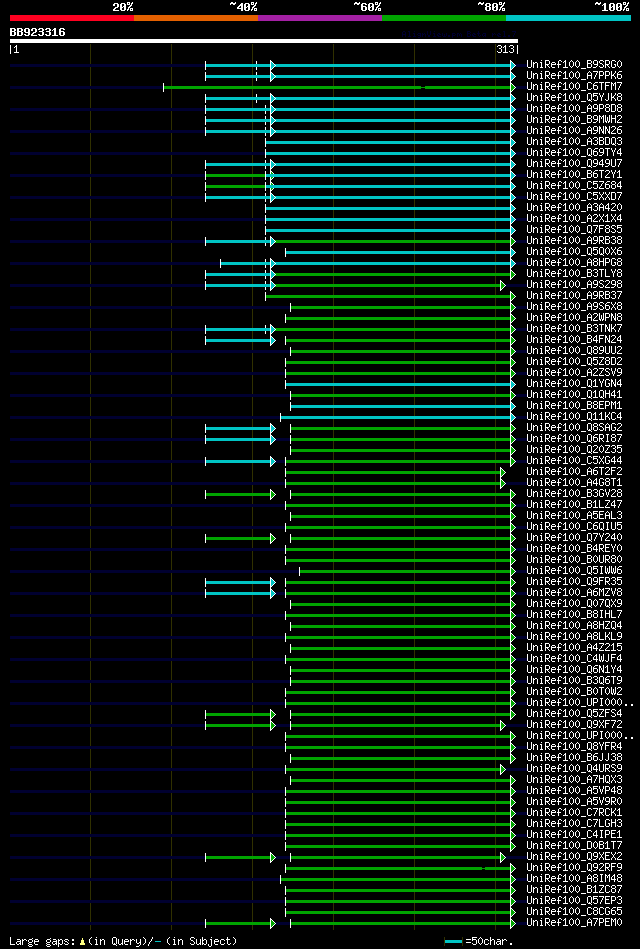The height and width of the screenshot is (949, 640).
Task: Select the UniRef100_A9NN26 label
Action: [x=575, y=131]
